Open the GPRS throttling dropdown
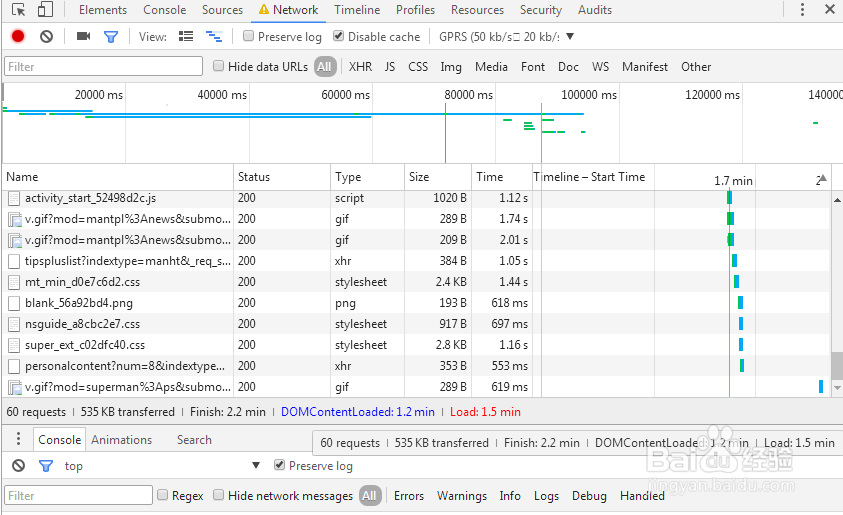Screen dimensions: 843x515 tap(506, 37)
